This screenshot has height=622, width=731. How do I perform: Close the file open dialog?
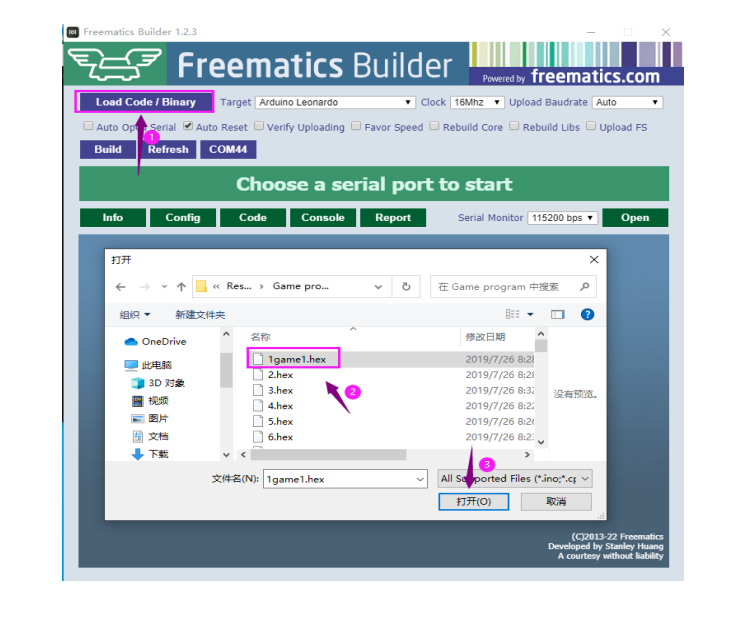click(x=594, y=260)
